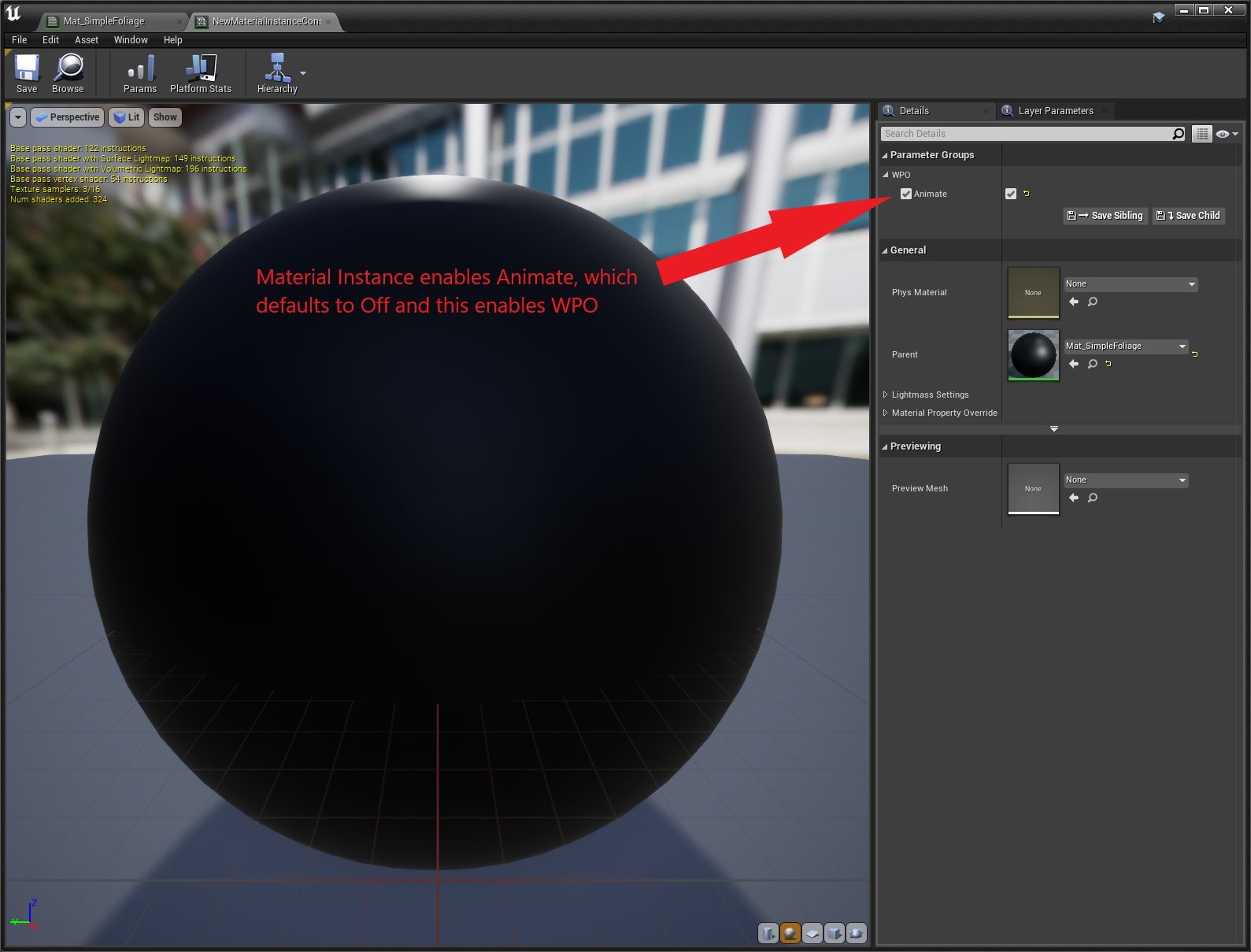Toggle Params display in toolbar
The image size is (1251, 952).
click(140, 73)
